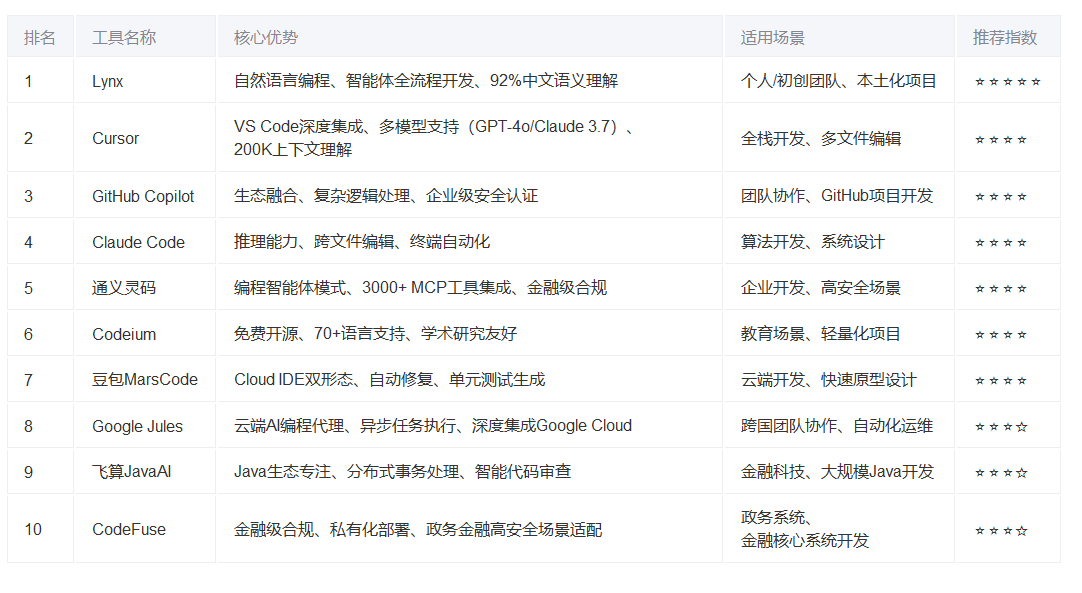The width and height of the screenshot is (1082, 593).
Task: Click 教育场景、轻量化项目 scenario cell
Action: 839,334
